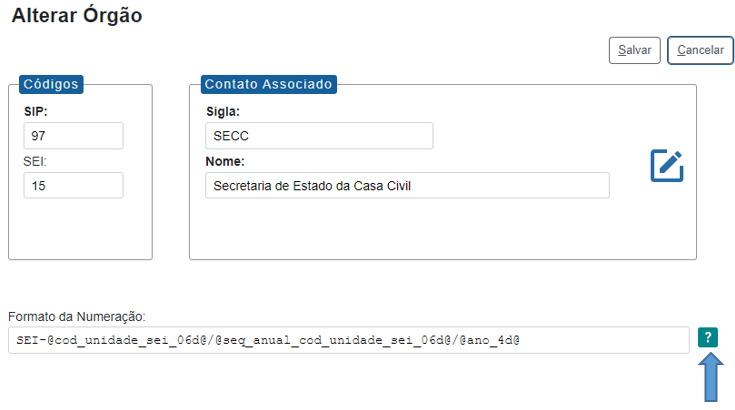Click the Formato da Numeração label
735x410 pixels.
tap(77, 316)
